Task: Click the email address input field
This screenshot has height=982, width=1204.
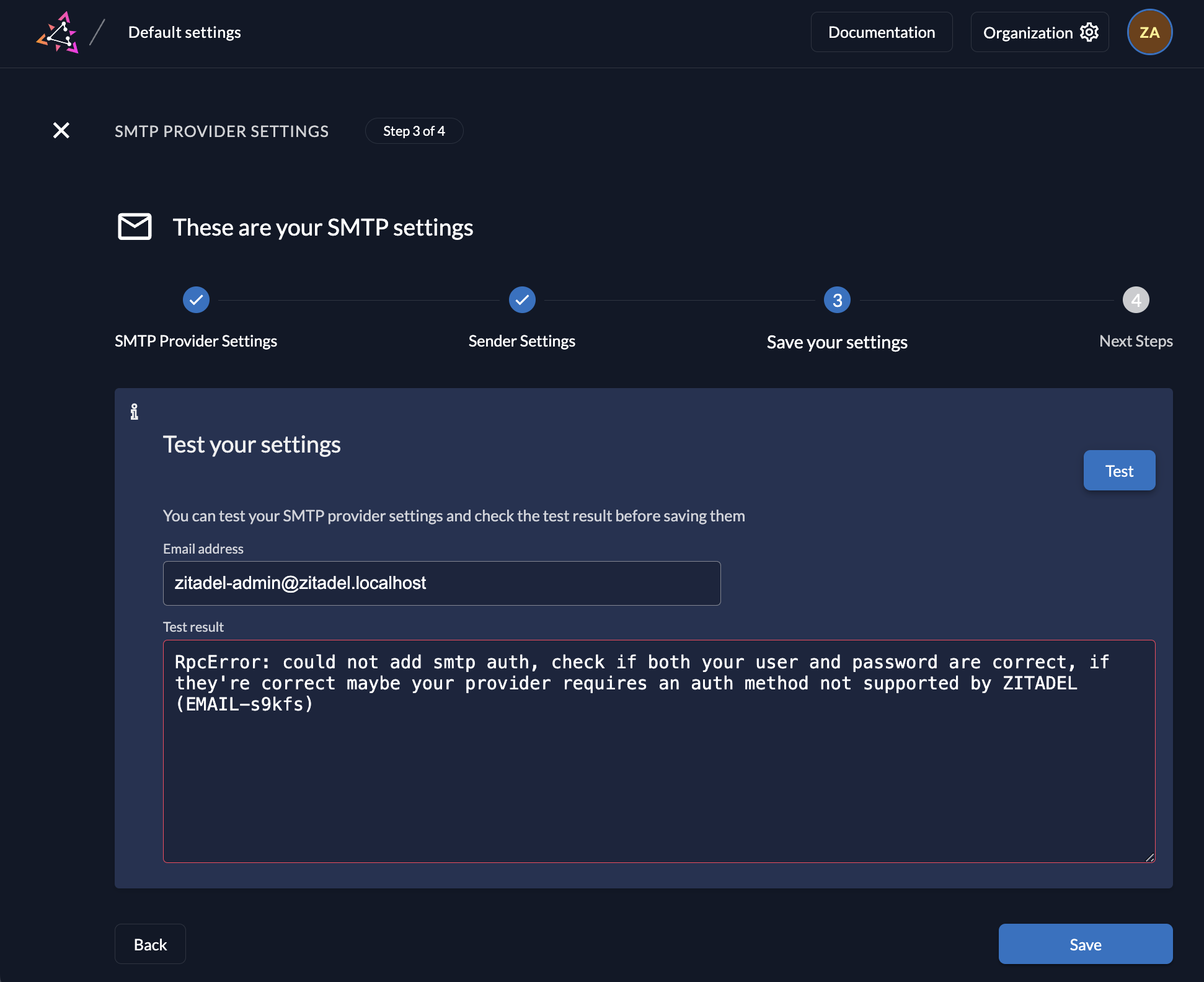Action: (441, 583)
